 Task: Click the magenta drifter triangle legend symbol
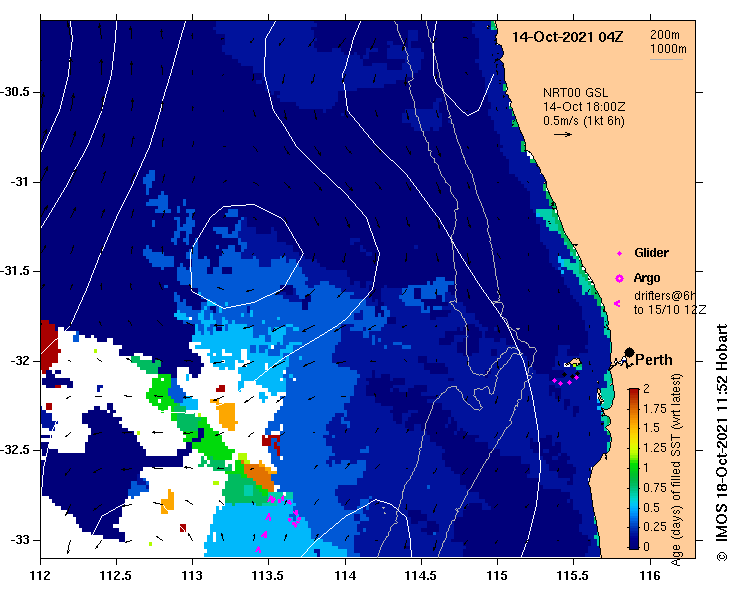pyautogui.click(x=617, y=304)
